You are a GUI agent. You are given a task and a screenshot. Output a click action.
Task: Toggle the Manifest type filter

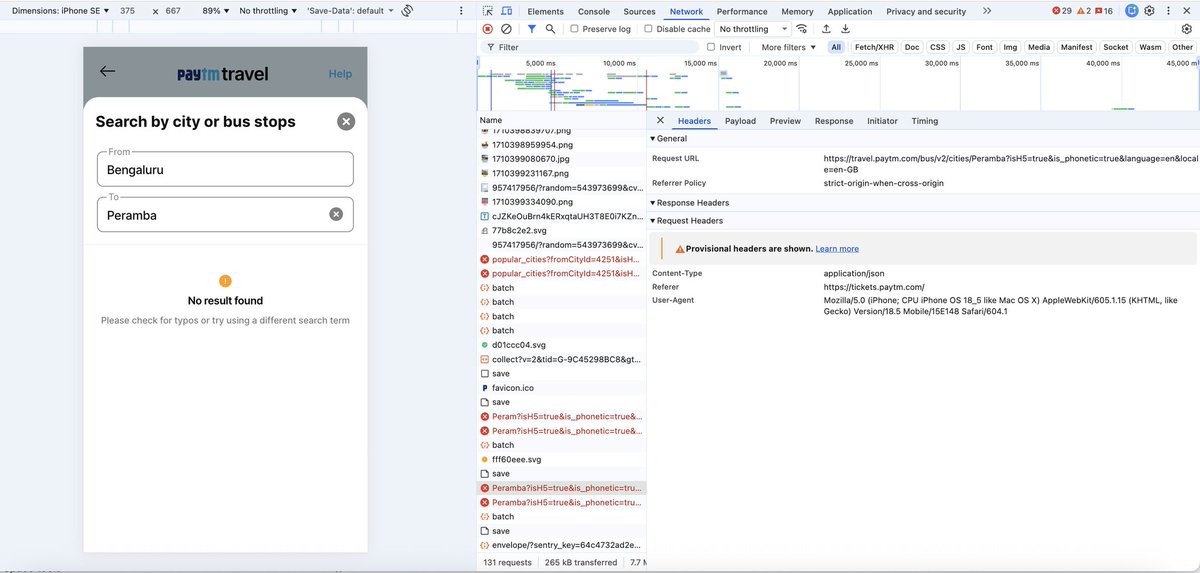(x=1077, y=47)
